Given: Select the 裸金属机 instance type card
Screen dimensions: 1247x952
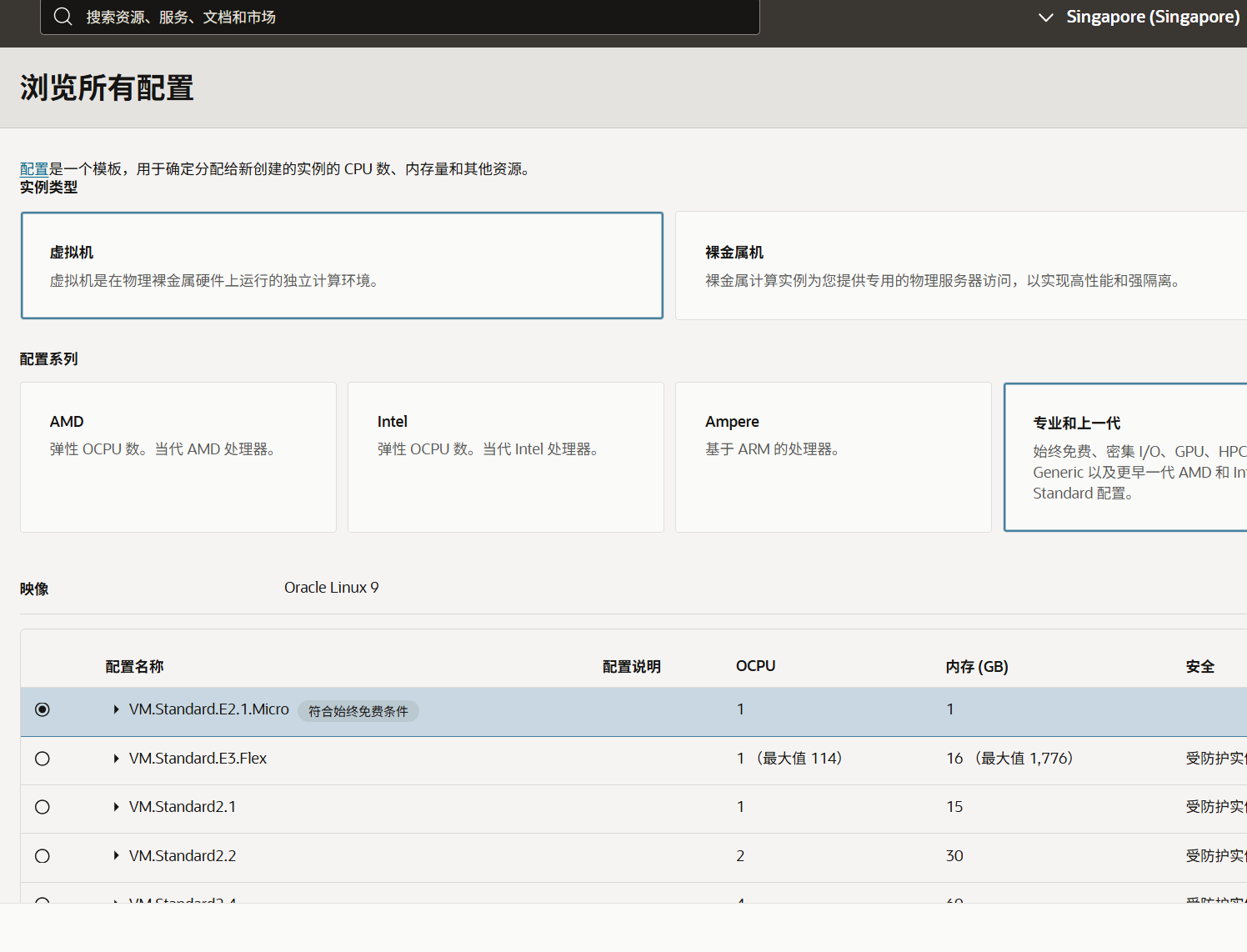Looking at the screenshot, I should point(961,265).
